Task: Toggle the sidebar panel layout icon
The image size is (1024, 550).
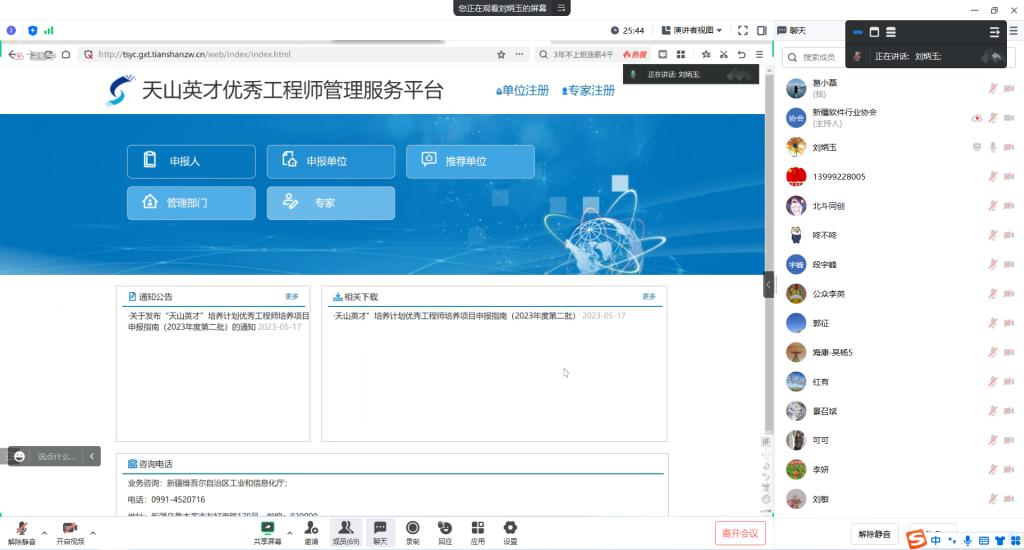Action: point(762,30)
